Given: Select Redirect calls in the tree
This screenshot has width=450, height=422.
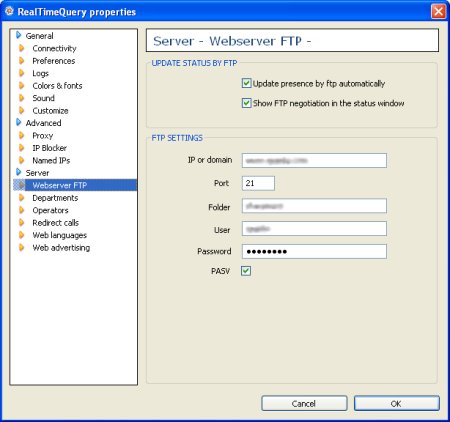Looking at the screenshot, I should tap(56, 223).
